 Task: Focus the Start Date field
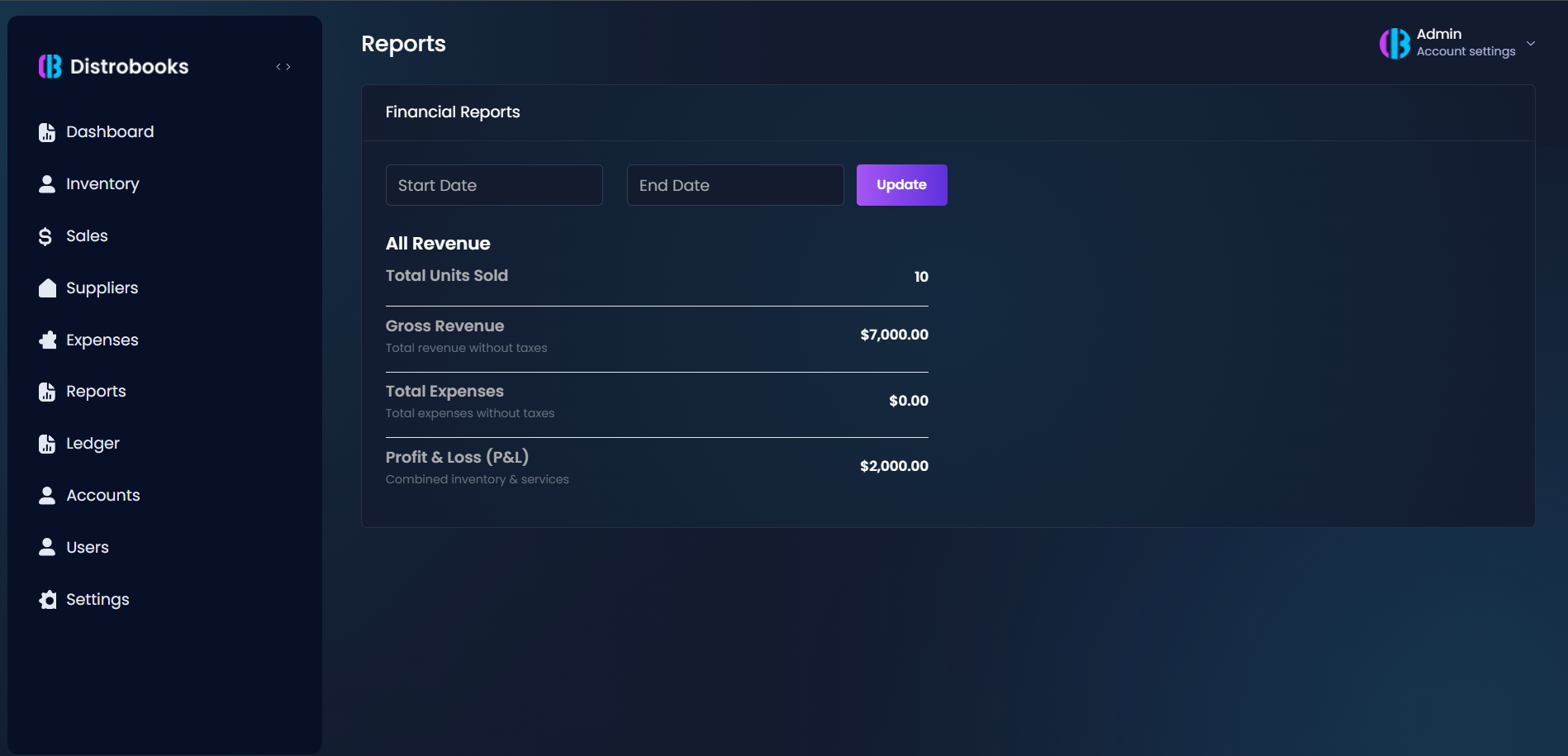(494, 185)
